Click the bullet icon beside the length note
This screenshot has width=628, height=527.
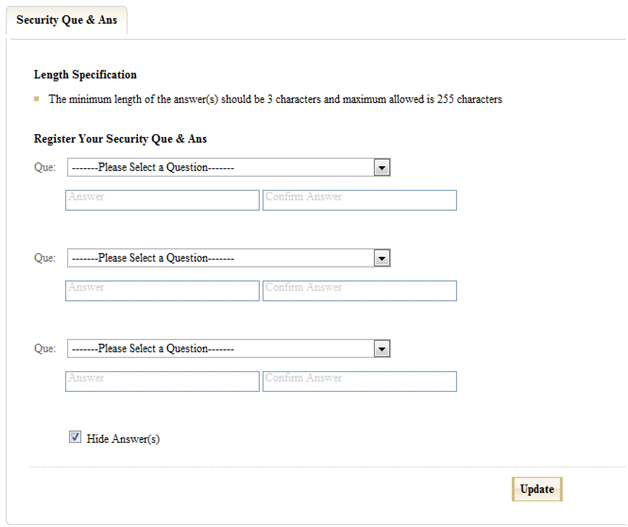[37, 99]
